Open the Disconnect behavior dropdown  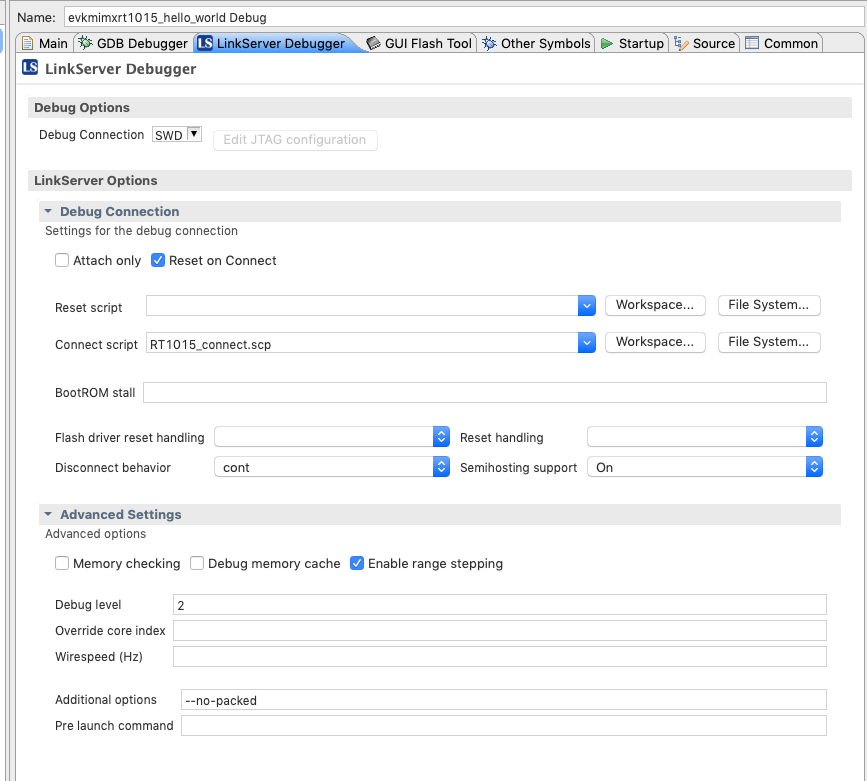click(x=332, y=467)
